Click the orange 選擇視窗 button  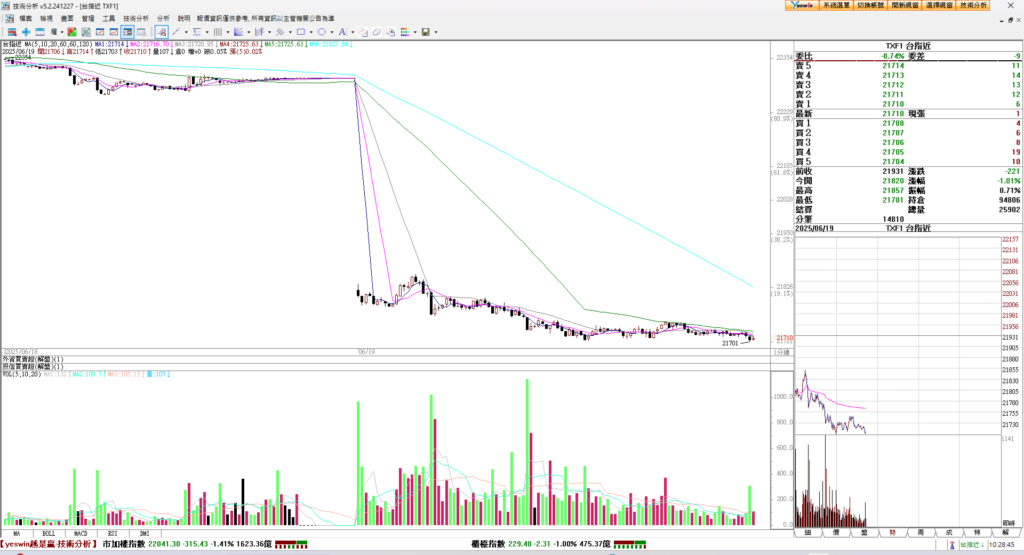(939, 5)
